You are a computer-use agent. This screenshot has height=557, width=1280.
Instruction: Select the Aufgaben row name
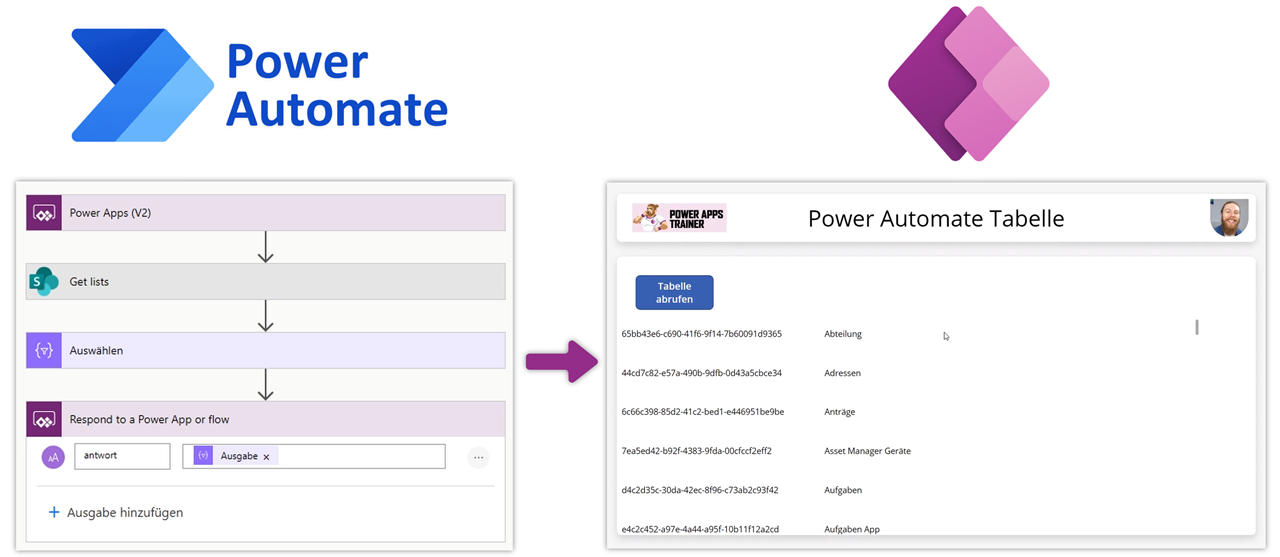click(843, 490)
